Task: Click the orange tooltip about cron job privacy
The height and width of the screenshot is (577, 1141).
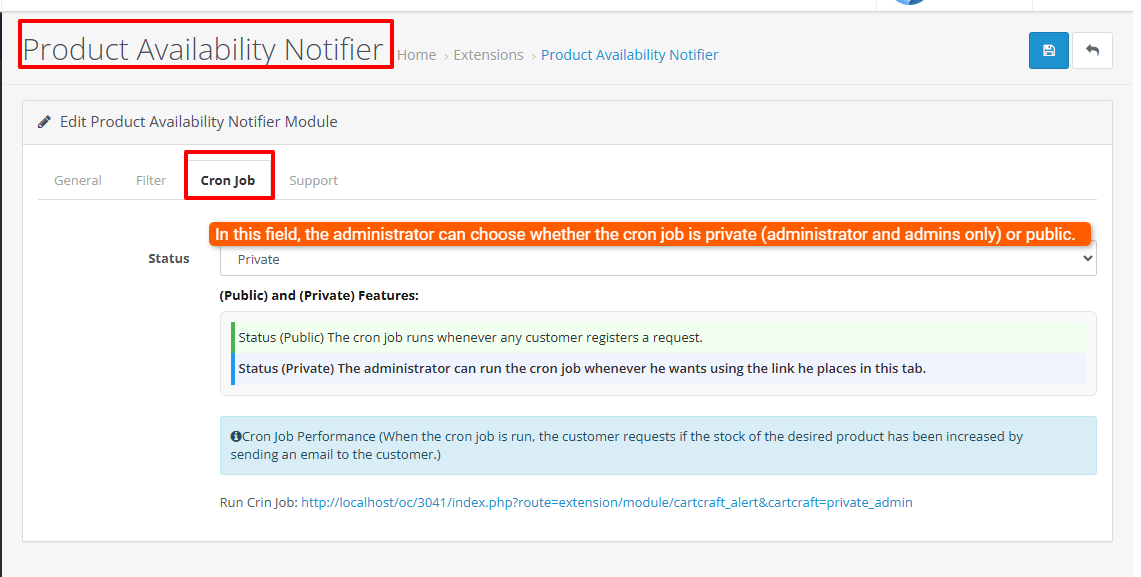Action: tap(645, 235)
